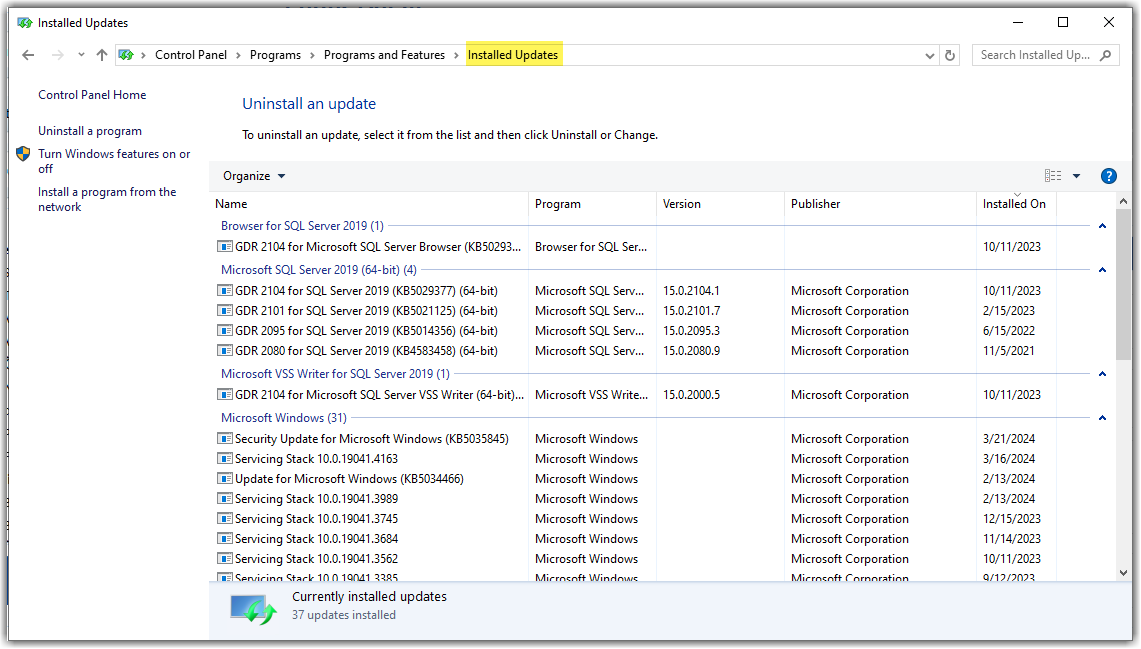Open the Control Panel Home link
Image resolution: width=1141 pixels, height=649 pixels.
coord(92,95)
